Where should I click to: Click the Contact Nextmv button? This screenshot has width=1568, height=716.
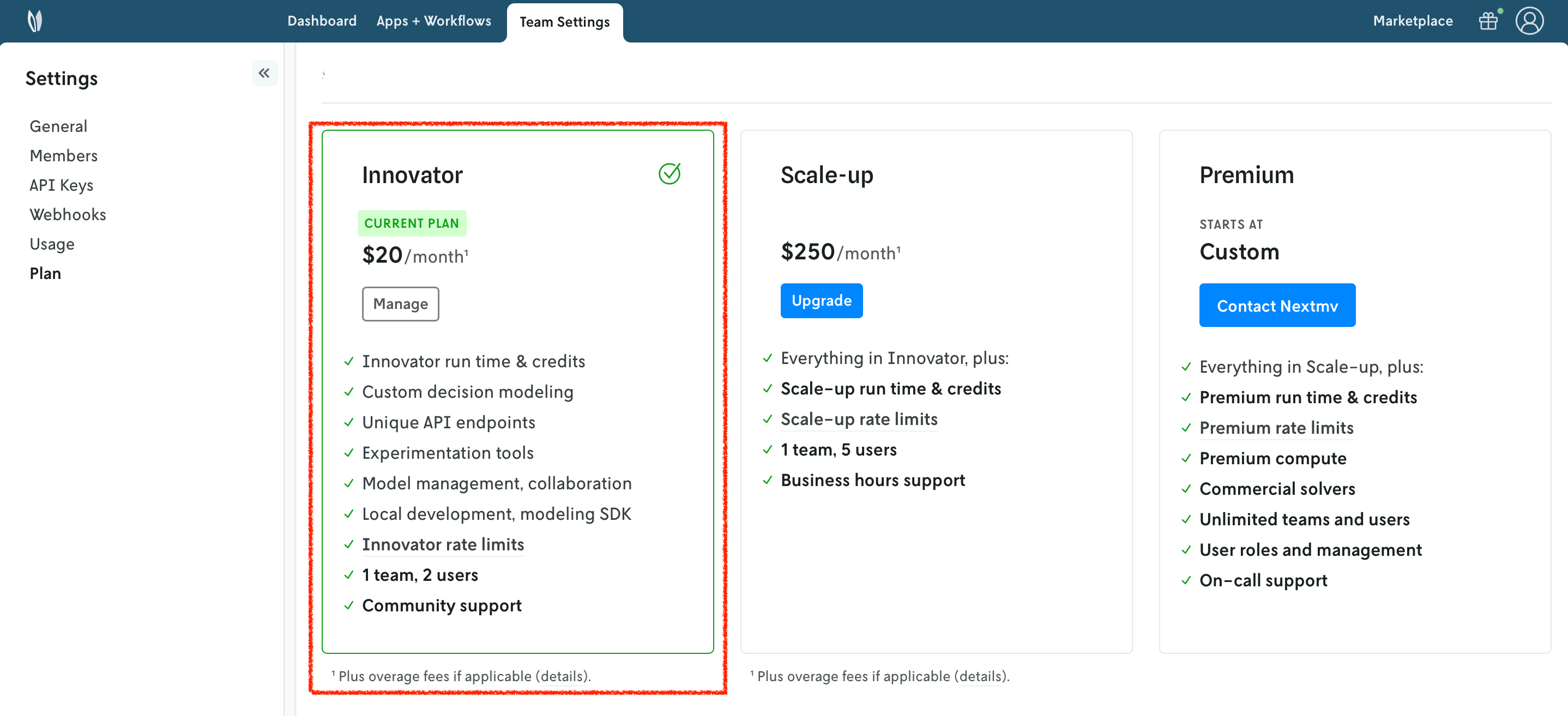click(1276, 305)
